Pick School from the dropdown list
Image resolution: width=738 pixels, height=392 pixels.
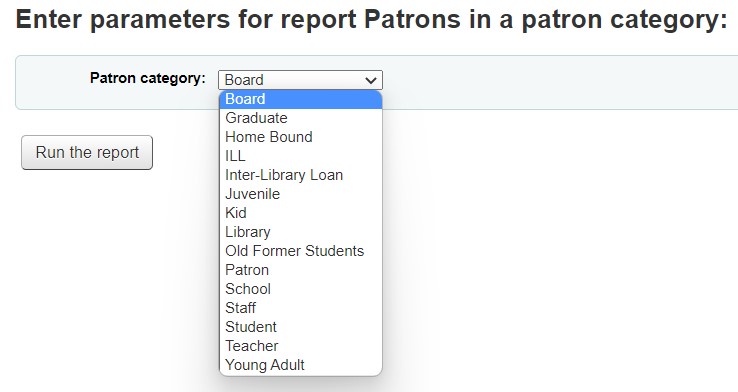click(301, 289)
